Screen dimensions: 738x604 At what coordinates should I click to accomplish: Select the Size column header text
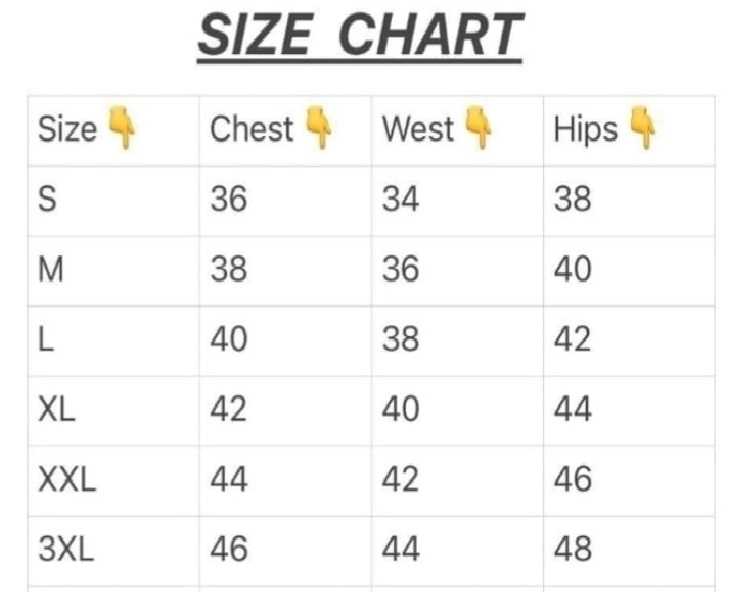67,130
